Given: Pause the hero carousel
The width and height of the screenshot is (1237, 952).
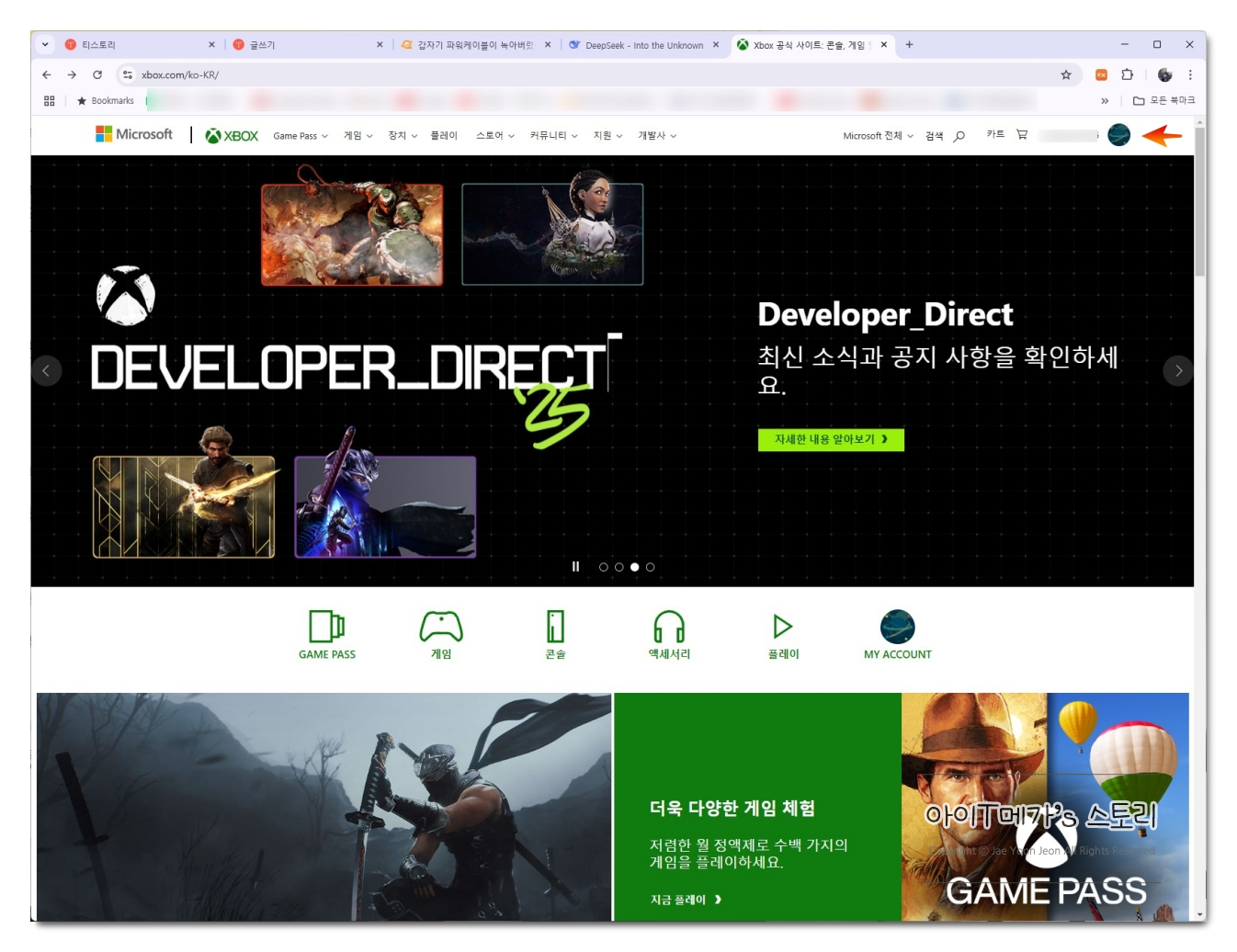Looking at the screenshot, I should [575, 567].
